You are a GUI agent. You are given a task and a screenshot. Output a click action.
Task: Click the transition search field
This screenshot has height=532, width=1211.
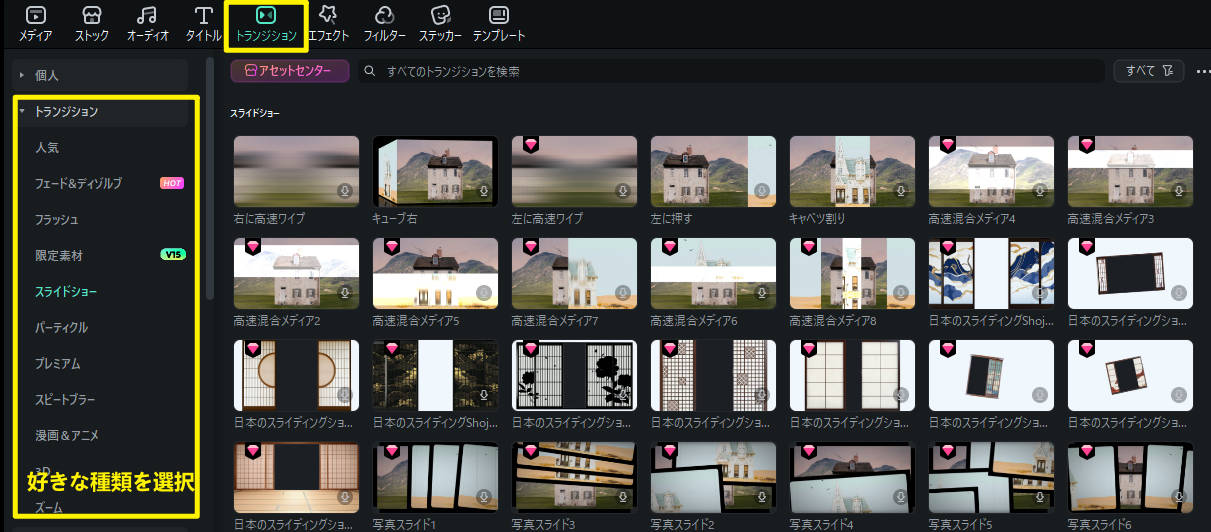click(x=730, y=71)
